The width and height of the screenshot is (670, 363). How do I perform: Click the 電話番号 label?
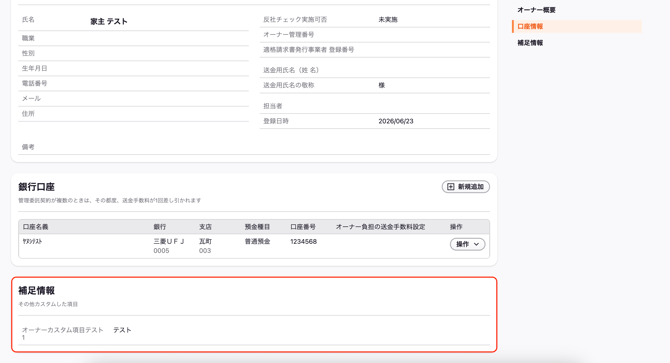click(x=35, y=84)
